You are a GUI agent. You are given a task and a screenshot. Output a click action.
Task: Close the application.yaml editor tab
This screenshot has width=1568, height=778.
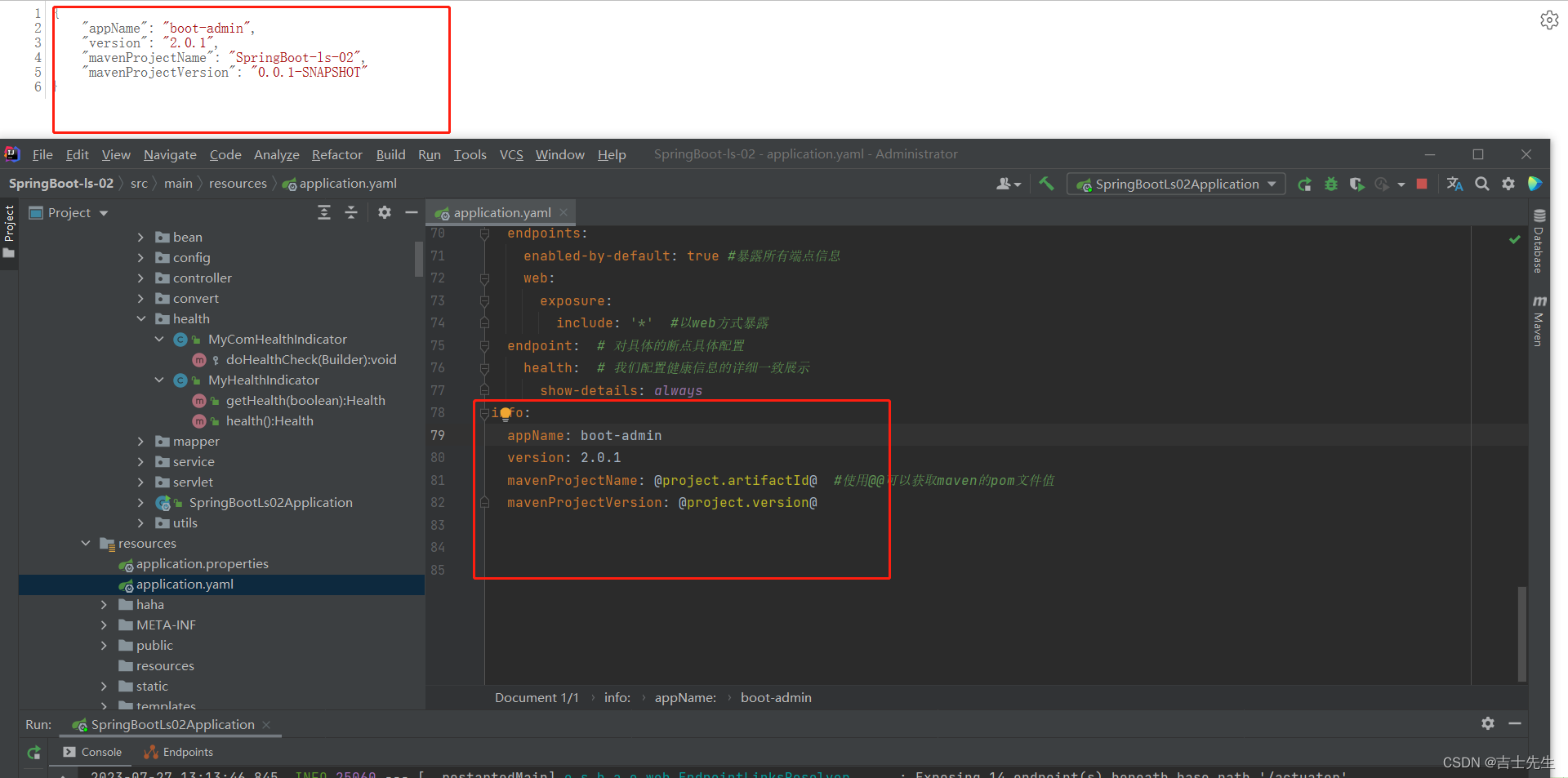coord(563,212)
